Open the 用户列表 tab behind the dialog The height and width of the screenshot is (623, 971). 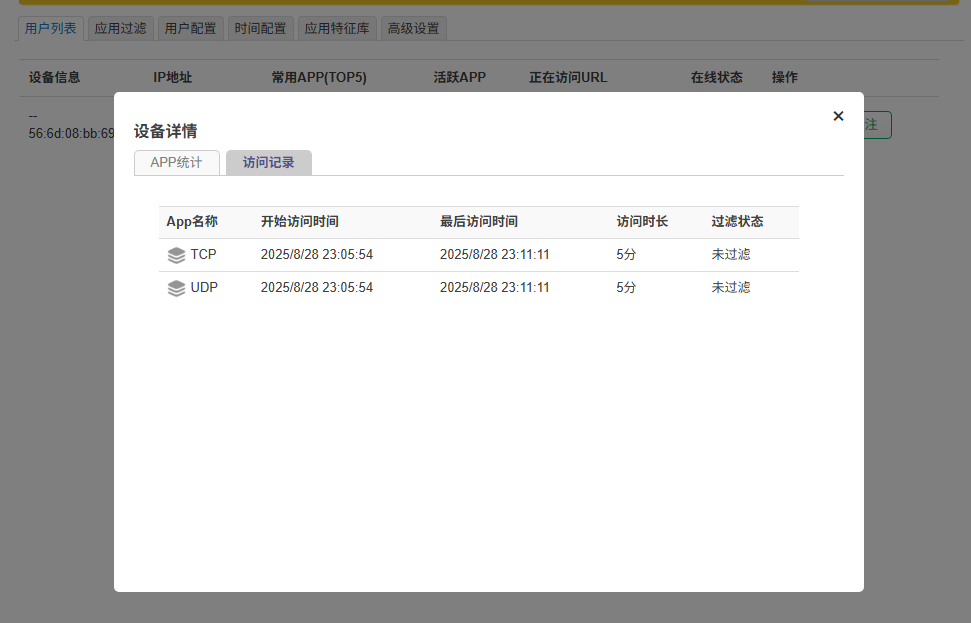click(51, 28)
